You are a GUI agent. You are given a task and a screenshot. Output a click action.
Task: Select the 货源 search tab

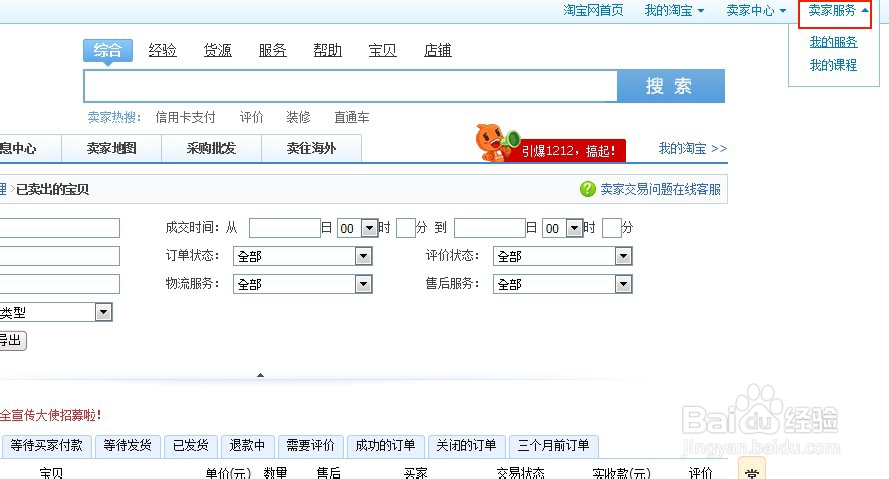[x=218, y=50]
